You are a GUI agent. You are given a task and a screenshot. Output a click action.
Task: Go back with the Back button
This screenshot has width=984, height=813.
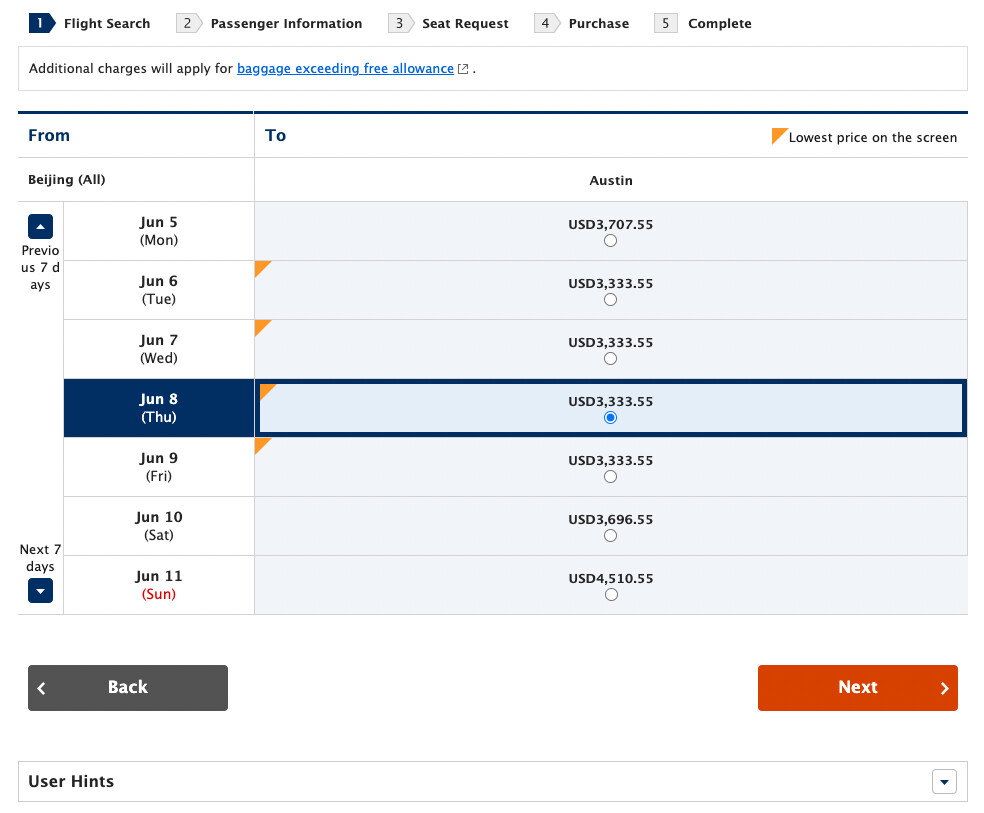pos(128,688)
